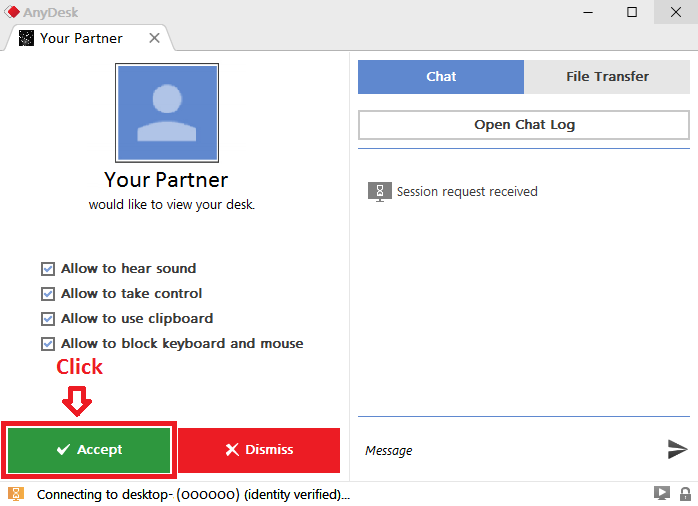This screenshot has height=506, width=698.
Task: Uncheck Allow to hear sound
Action: [48, 269]
